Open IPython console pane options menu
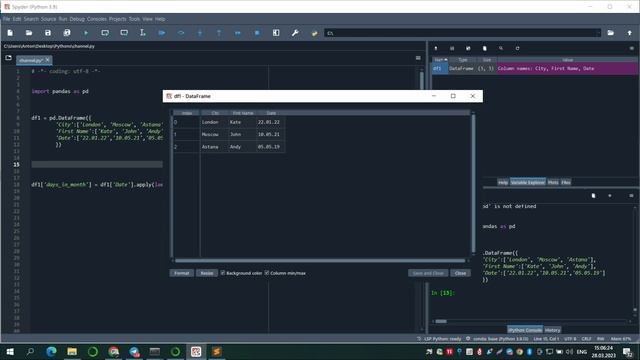The image size is (640, 360). pos(631,196)
